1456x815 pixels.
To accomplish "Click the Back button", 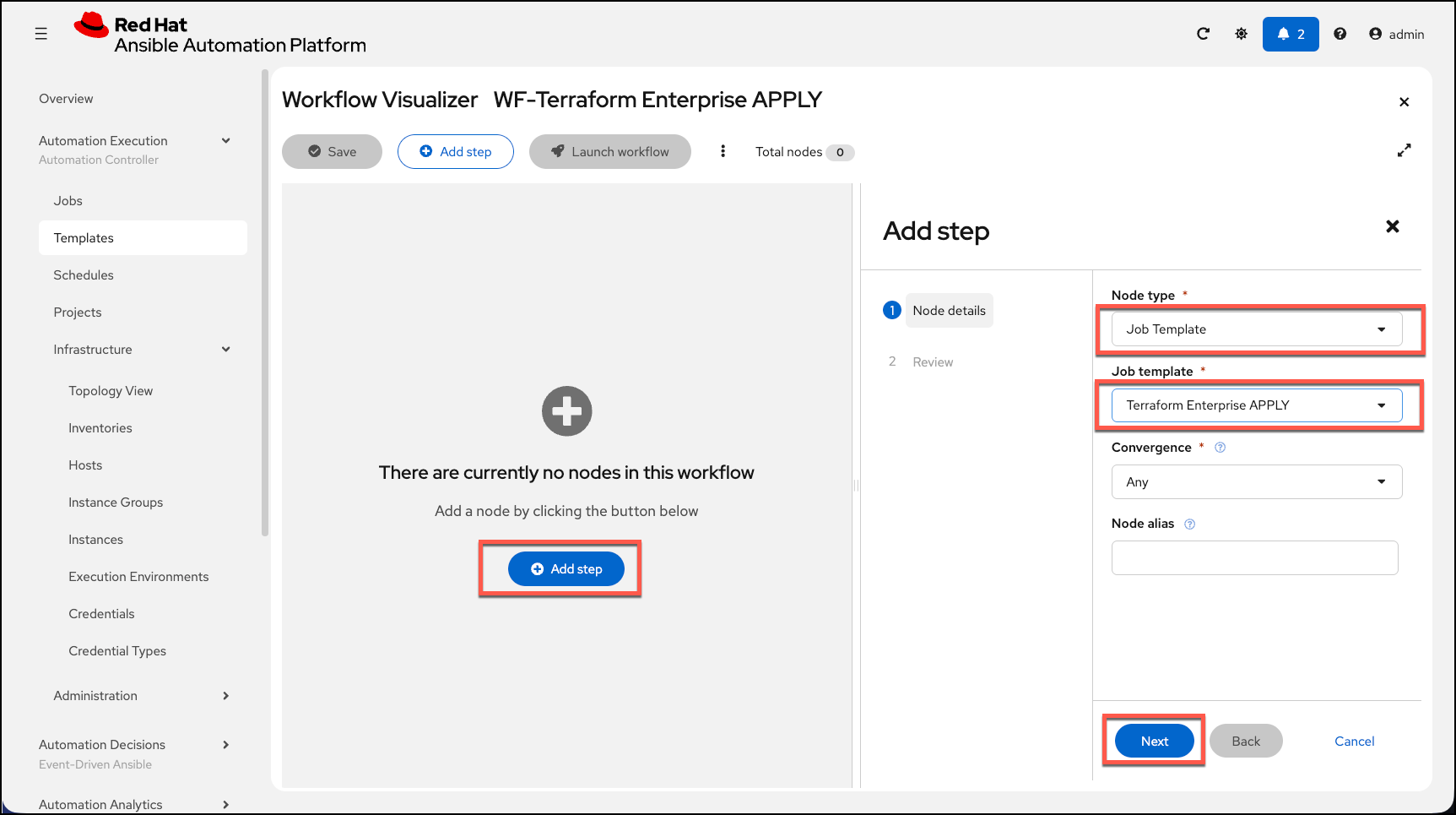I will click(1246, 741).
